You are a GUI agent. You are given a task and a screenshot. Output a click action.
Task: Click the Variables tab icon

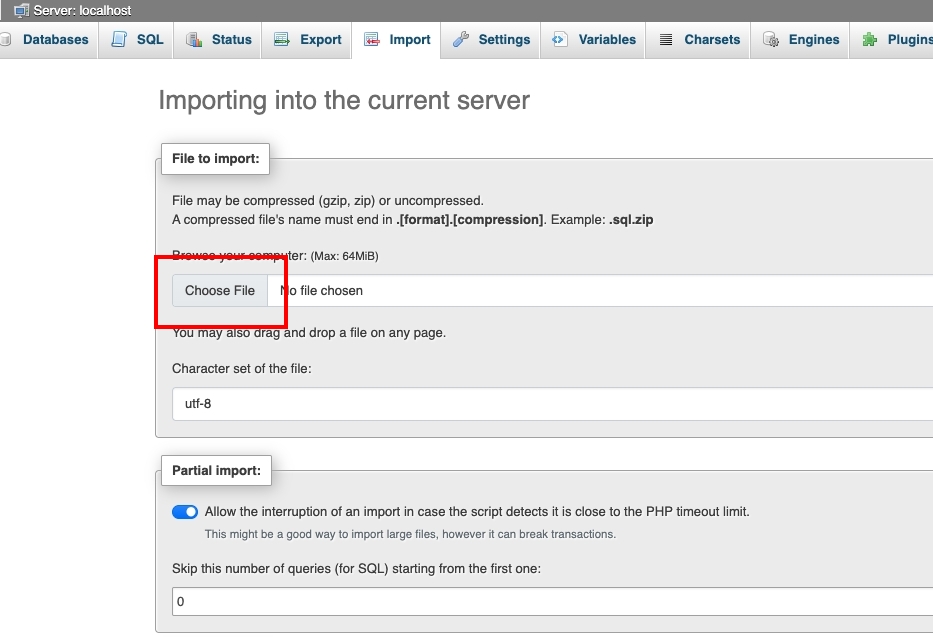559,39
